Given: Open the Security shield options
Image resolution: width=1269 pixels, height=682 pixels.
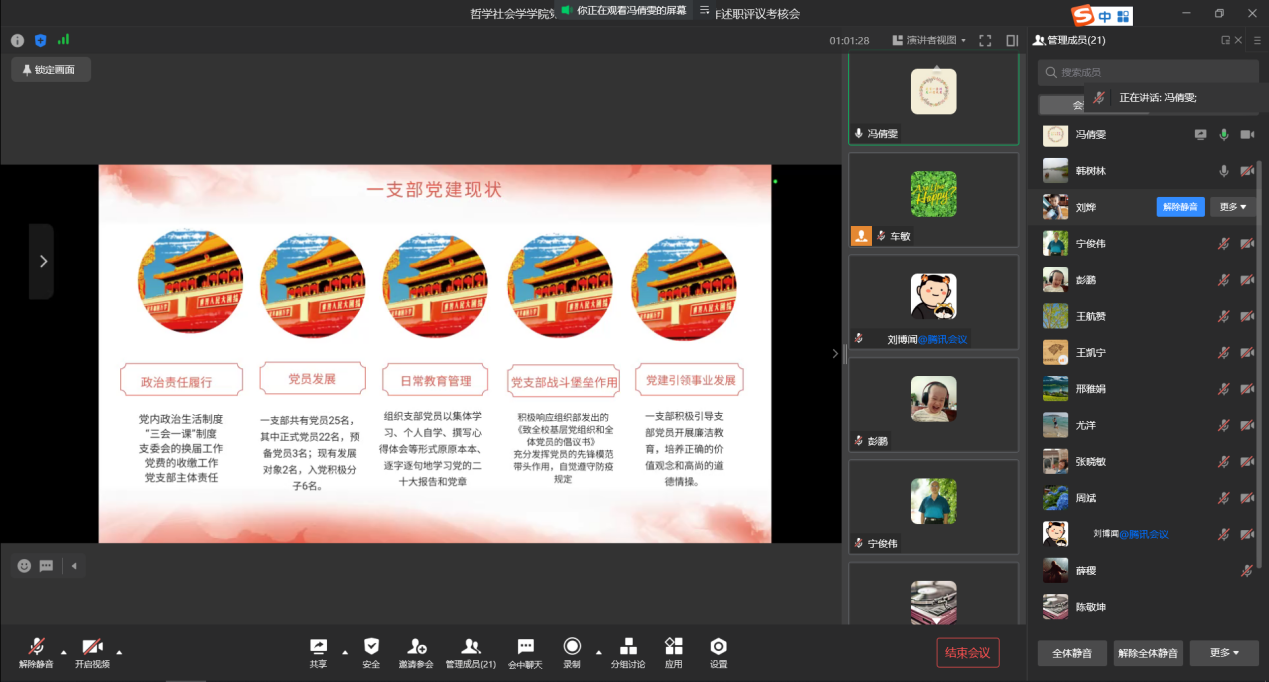Looking at the screenshot, I should point(371,651).
